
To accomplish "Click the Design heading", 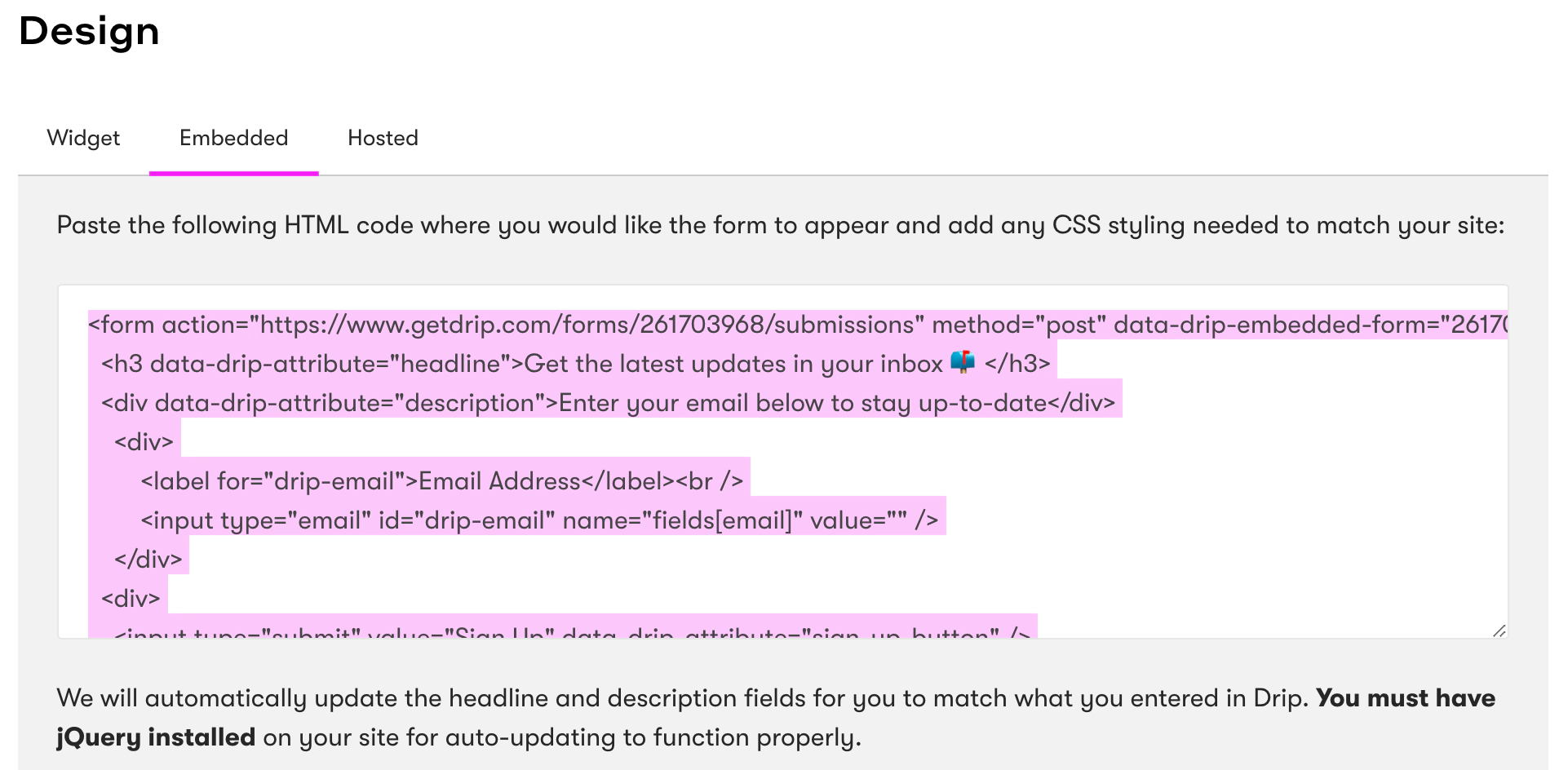I will [89, 31].
